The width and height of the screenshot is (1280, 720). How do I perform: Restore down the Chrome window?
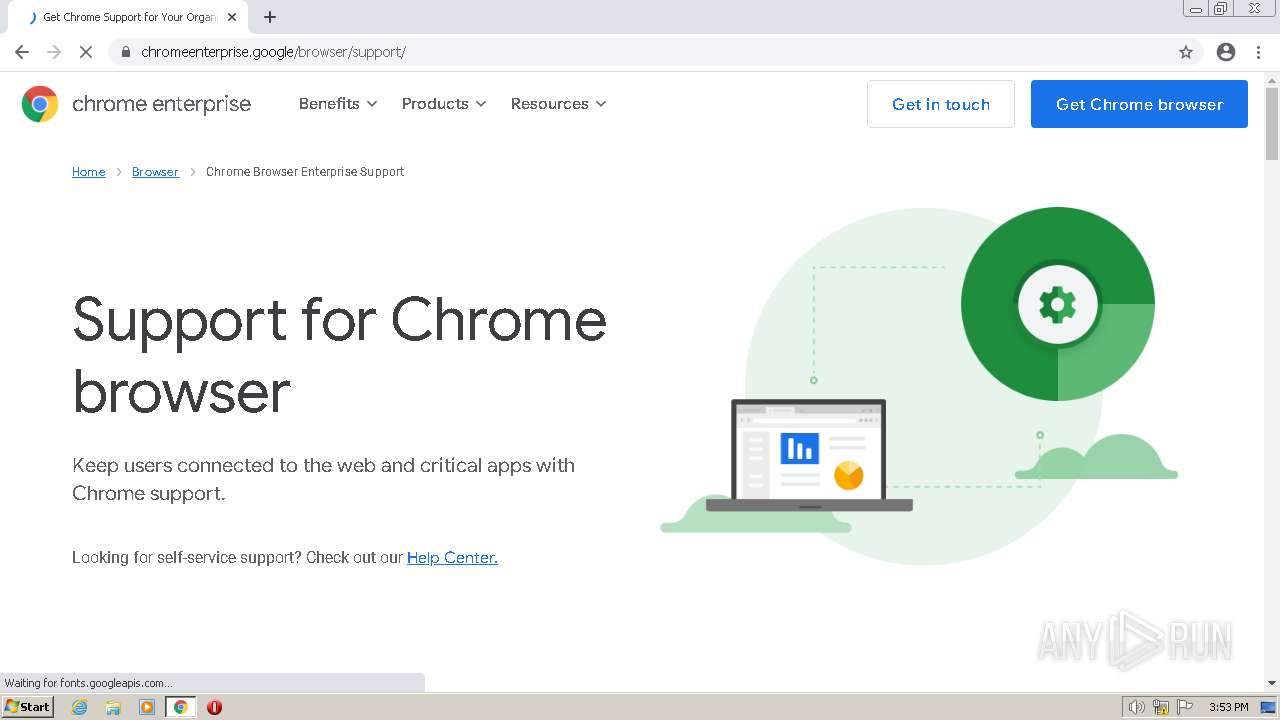pos(1221,9)
